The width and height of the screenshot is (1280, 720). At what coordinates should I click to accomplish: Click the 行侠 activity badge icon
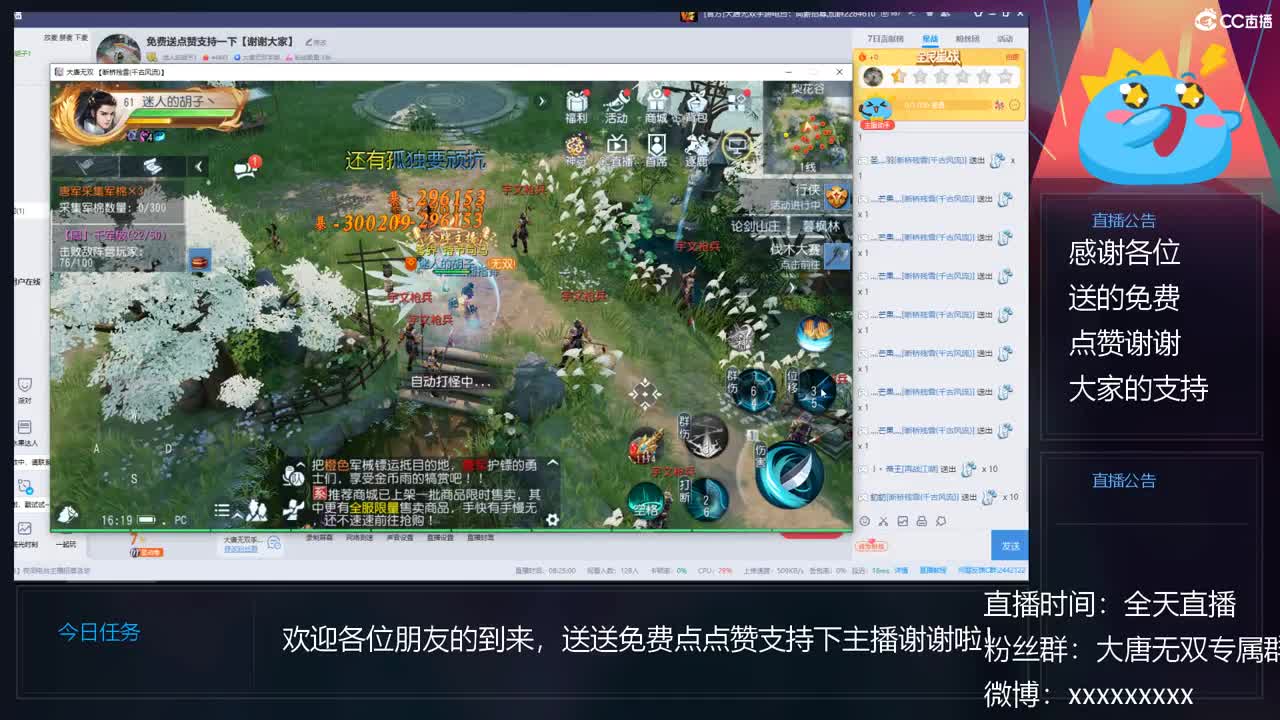pos(836,197)
